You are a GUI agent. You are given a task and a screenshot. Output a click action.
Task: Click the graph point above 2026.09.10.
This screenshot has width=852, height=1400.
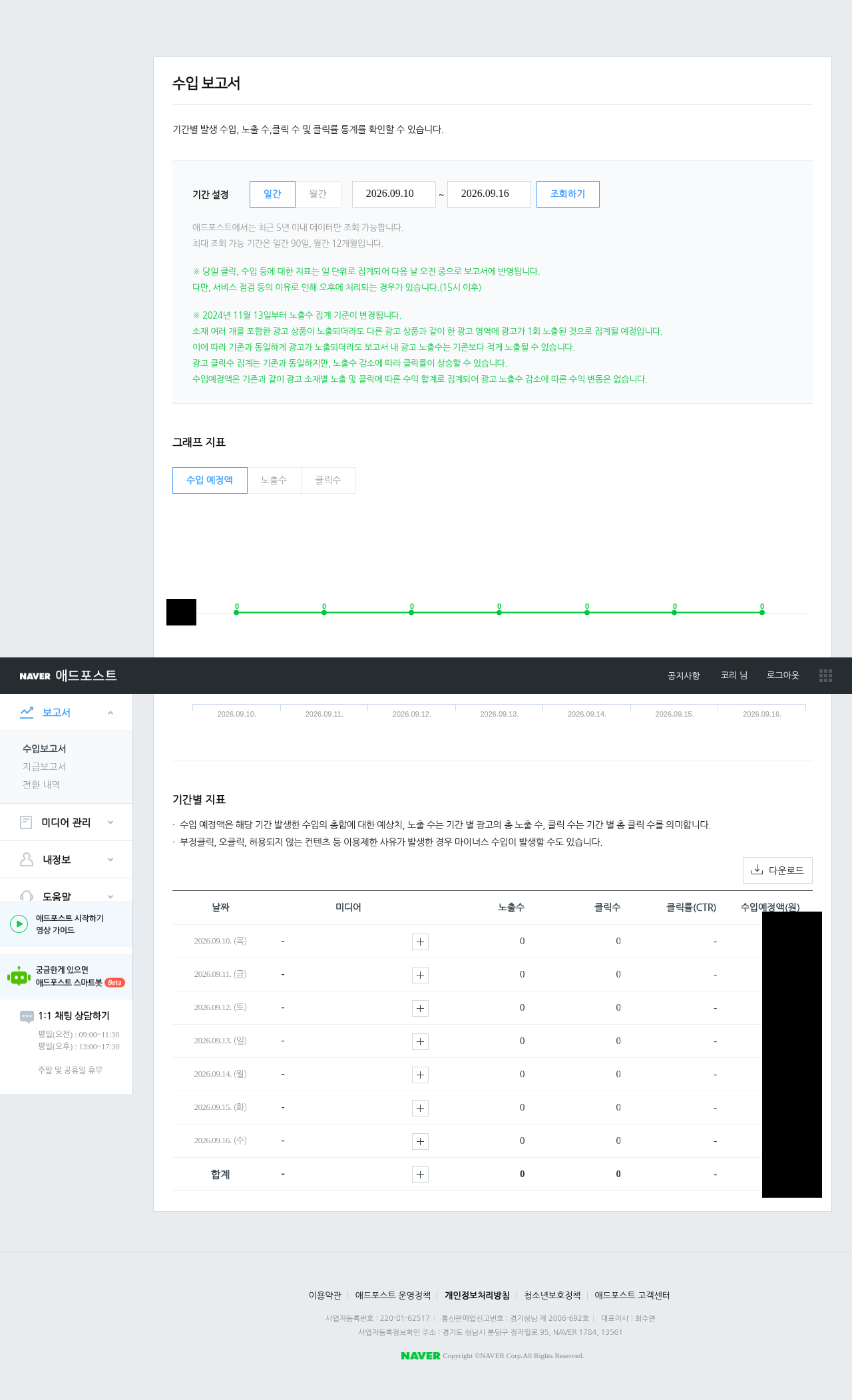[236, 612]
